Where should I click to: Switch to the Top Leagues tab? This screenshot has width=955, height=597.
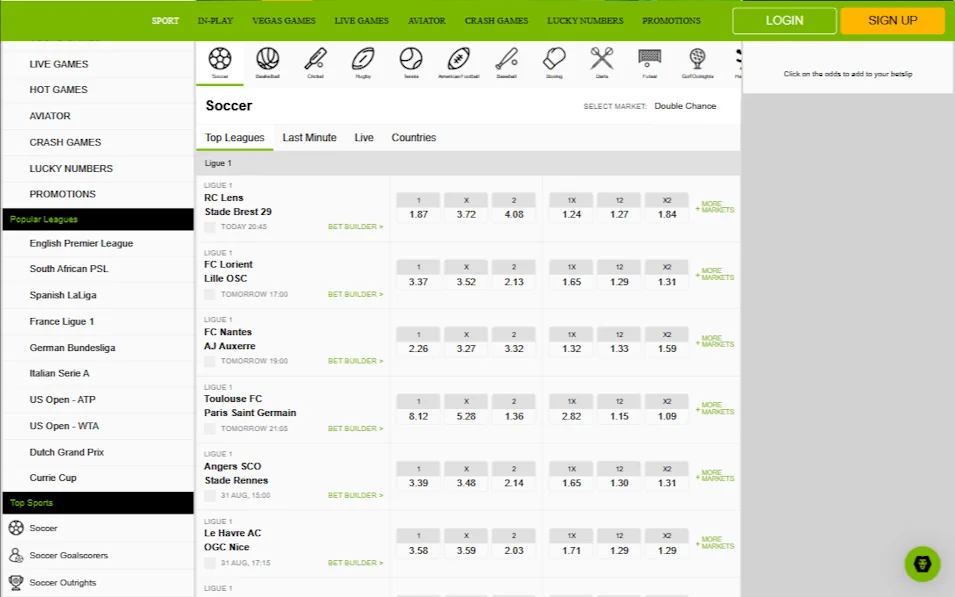[x=234, y=138]
